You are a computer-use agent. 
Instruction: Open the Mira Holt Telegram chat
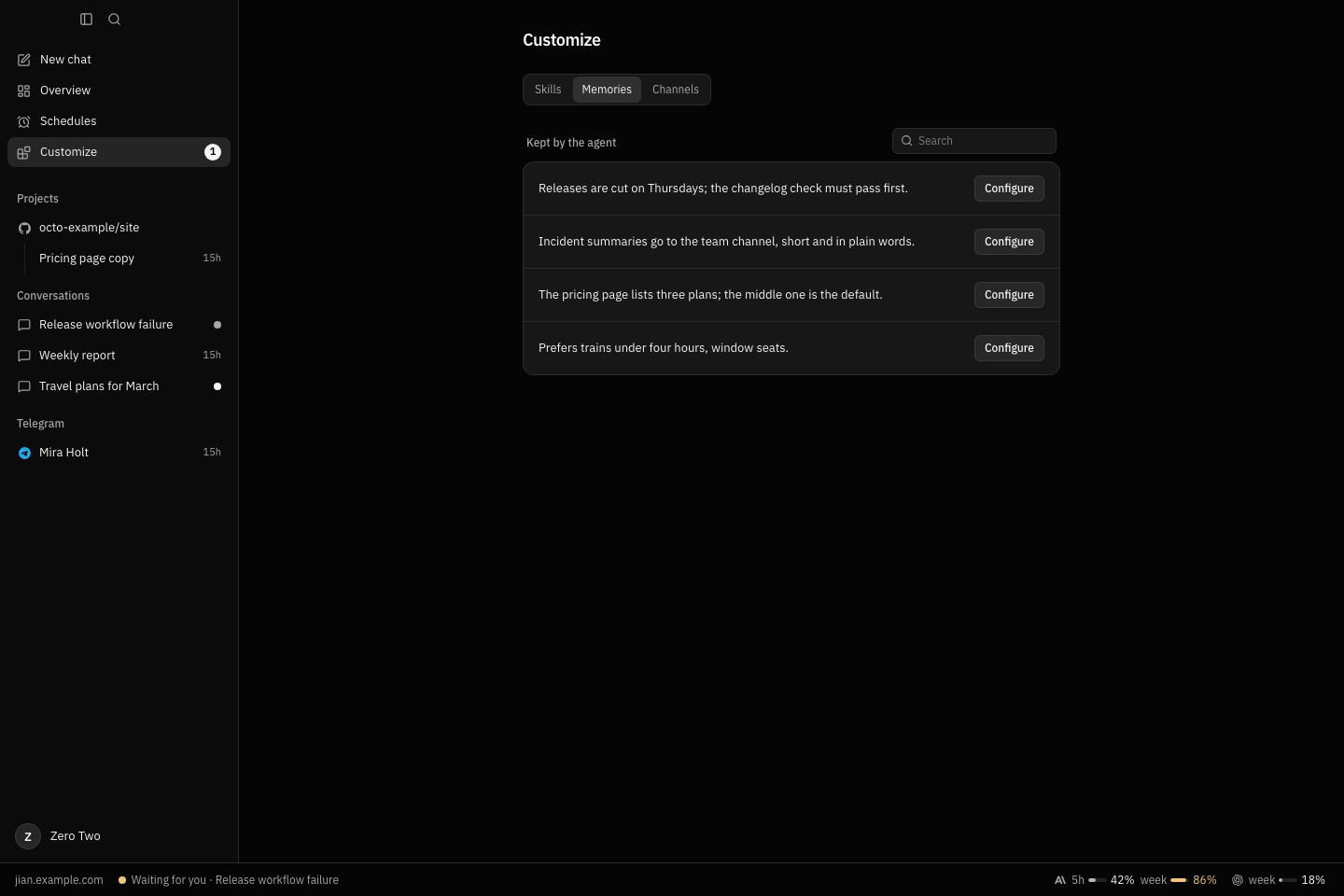click(119, 453)
